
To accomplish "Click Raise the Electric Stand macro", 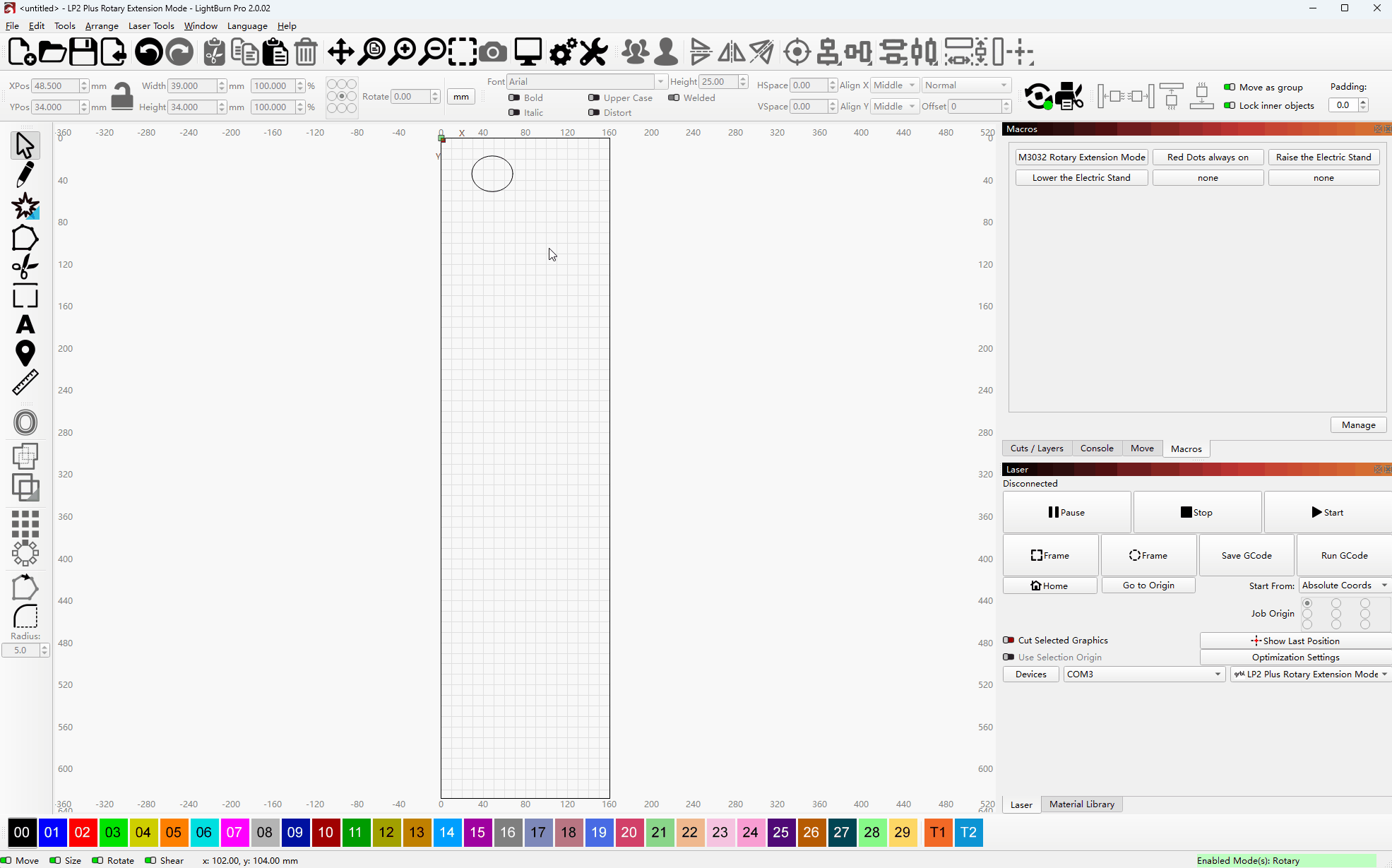I will point(1323,157).
